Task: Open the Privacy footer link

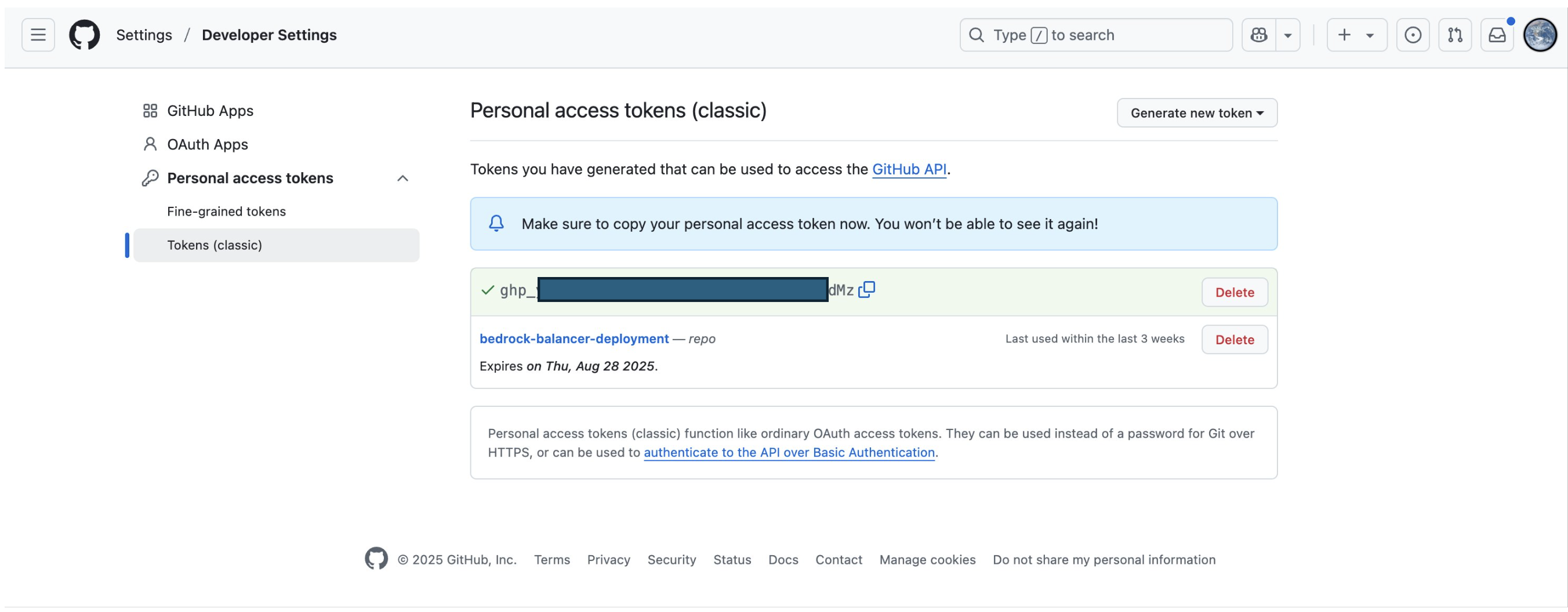Action: [608, 559]
